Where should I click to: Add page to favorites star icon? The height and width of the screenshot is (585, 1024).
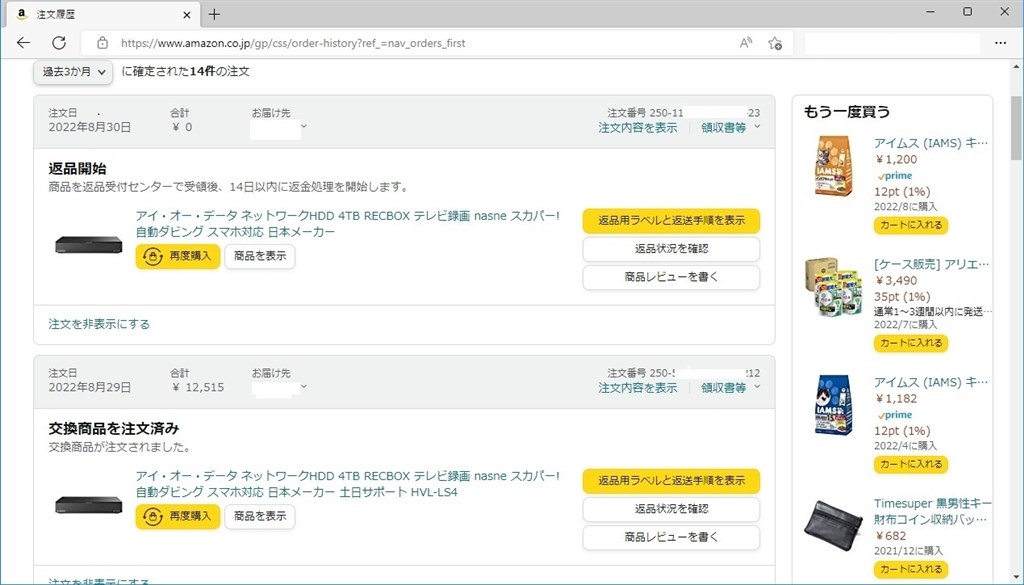pyautogui.click(x=775, y=43)
